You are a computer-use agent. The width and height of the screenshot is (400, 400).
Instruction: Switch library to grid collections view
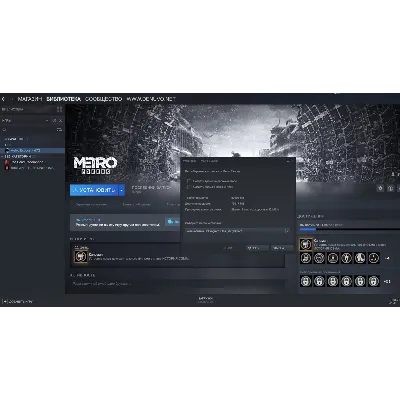(x=59, y=109)
